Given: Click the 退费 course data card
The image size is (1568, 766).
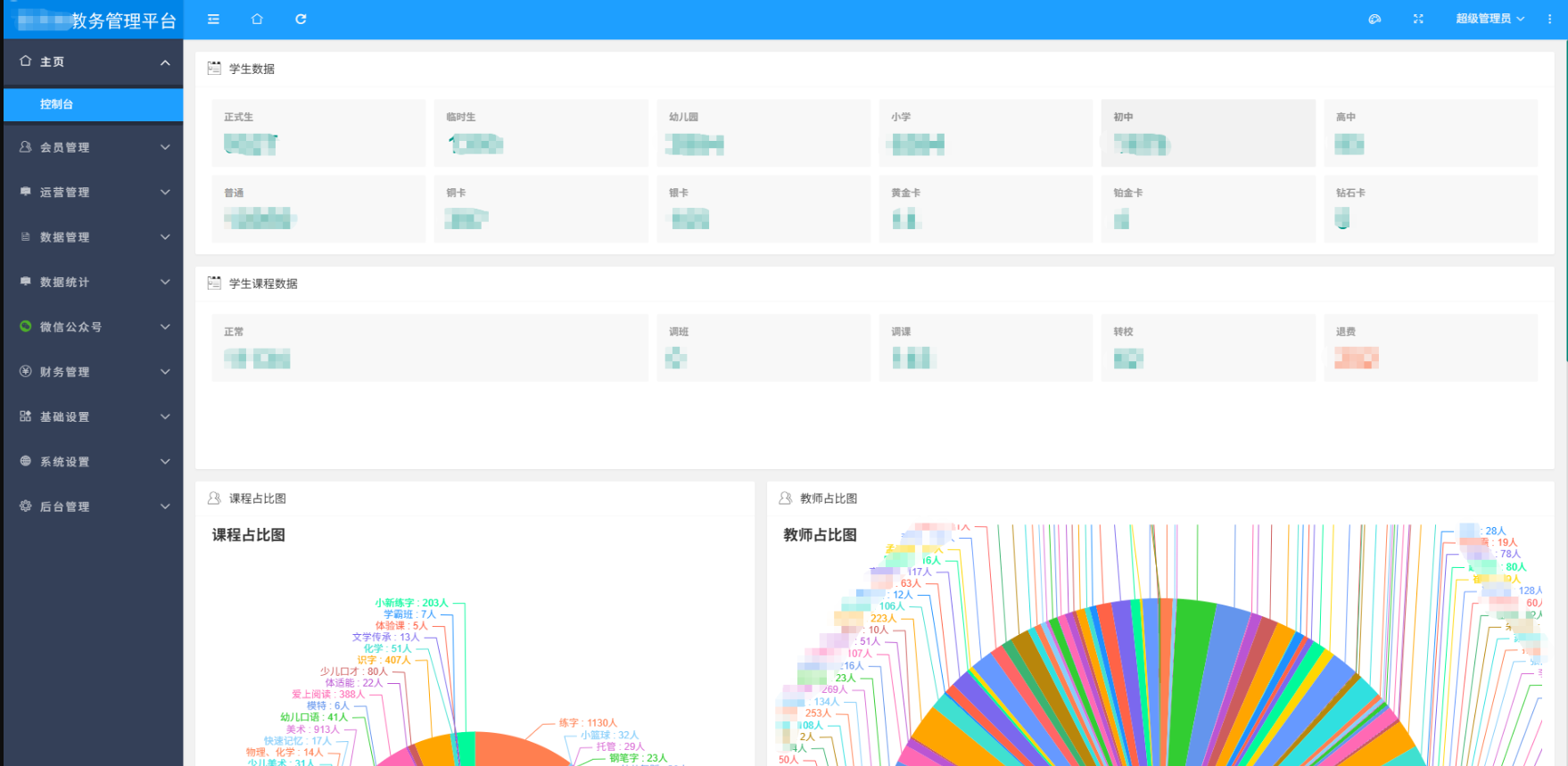Looking at the screenshot, I should tap(1430, 348).
